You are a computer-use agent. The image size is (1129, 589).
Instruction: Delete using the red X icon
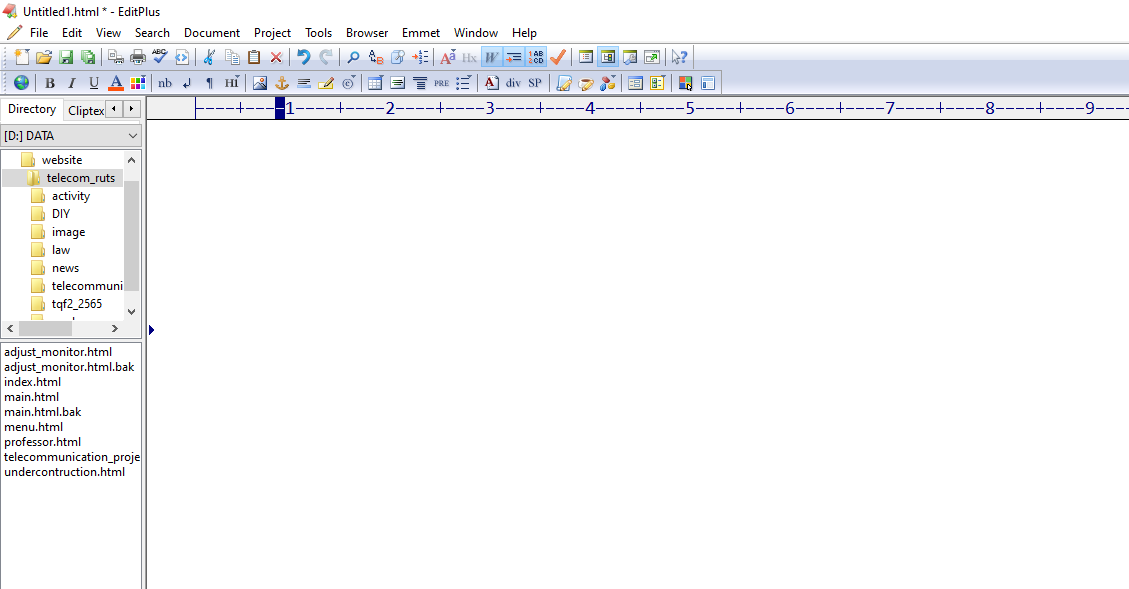point(276,57)
